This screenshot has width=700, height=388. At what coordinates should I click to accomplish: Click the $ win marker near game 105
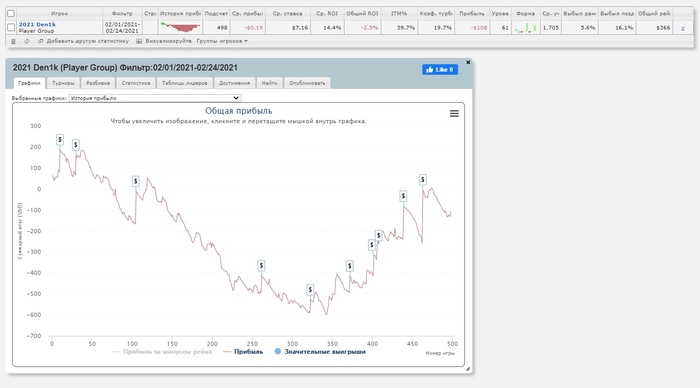click(136, 181)
